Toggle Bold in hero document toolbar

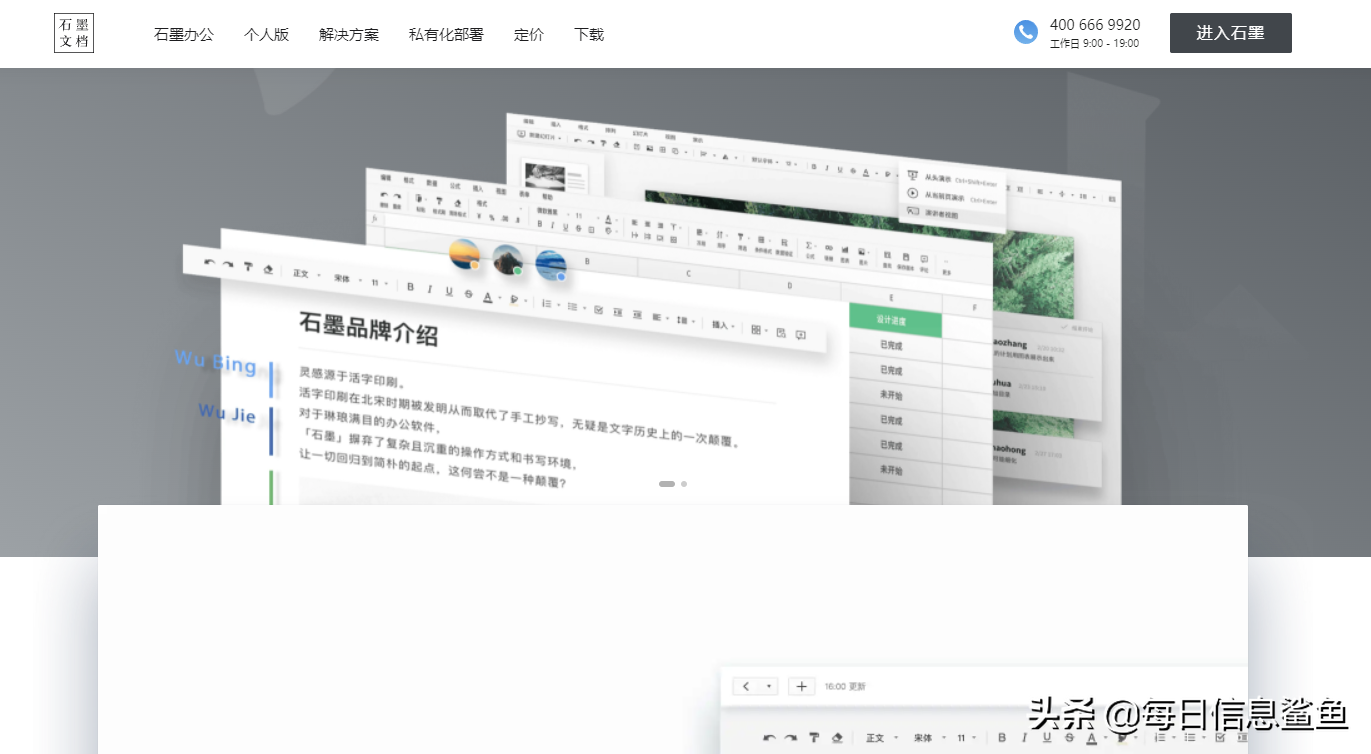pyautogui.click(x=410, y=287)
